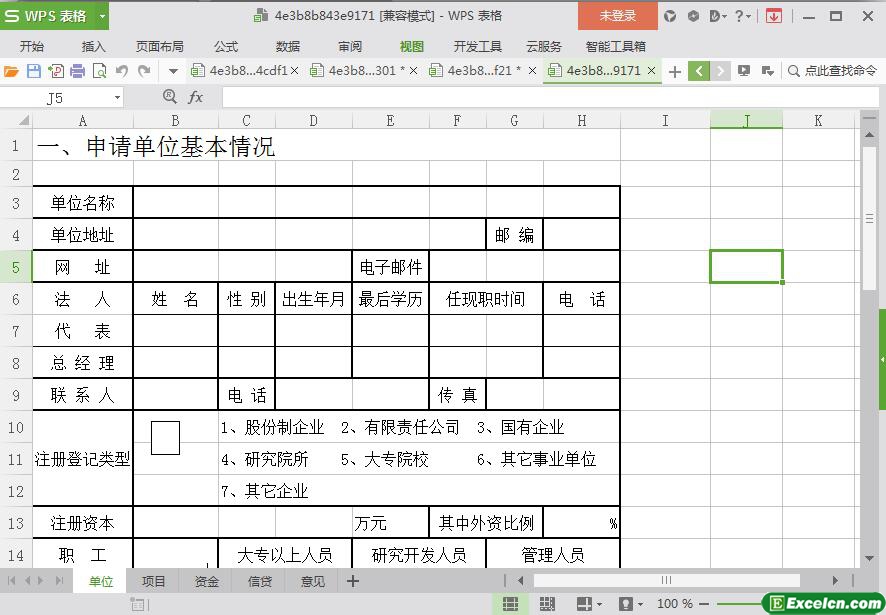Open the WPS 表格 application menu dropdown

(x=103, y=16)
